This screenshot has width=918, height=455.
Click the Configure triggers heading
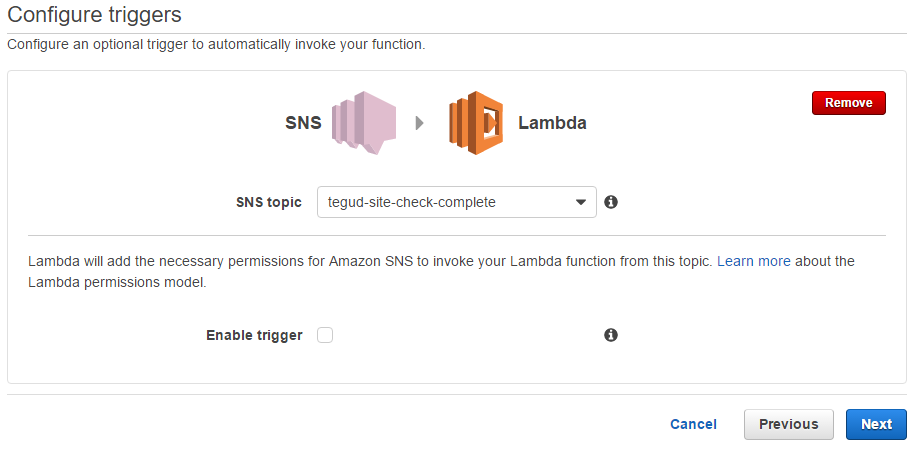click(95, 15)
